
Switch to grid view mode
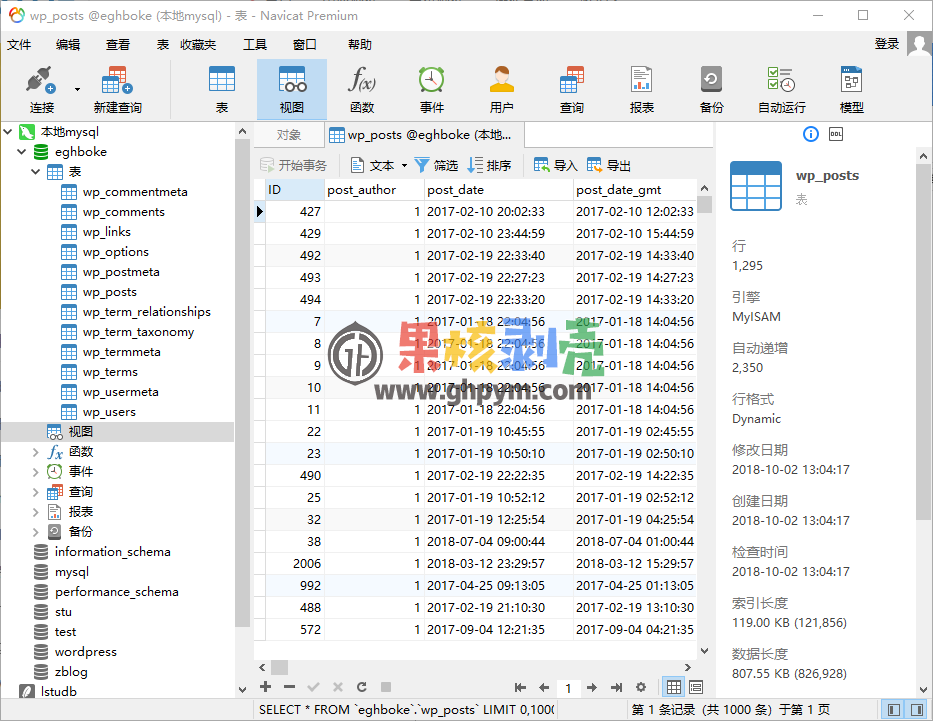(x=674, y=688)
